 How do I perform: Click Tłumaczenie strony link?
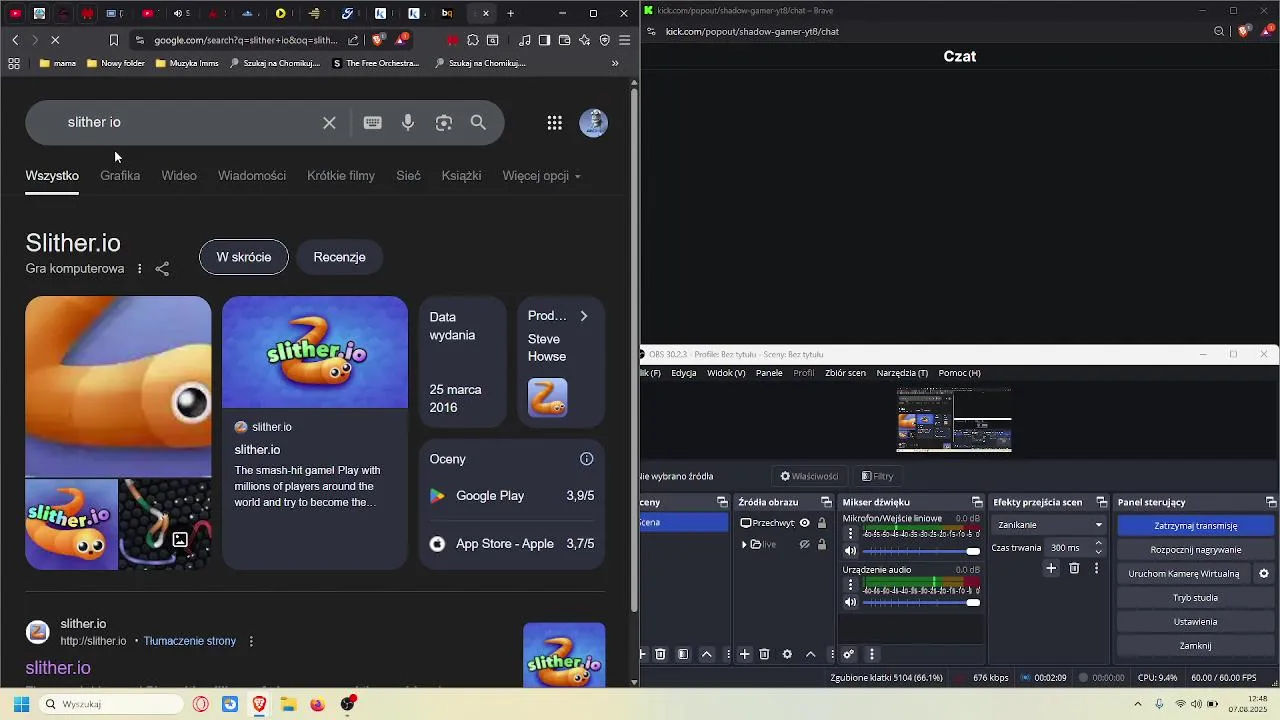coord(190,641)
